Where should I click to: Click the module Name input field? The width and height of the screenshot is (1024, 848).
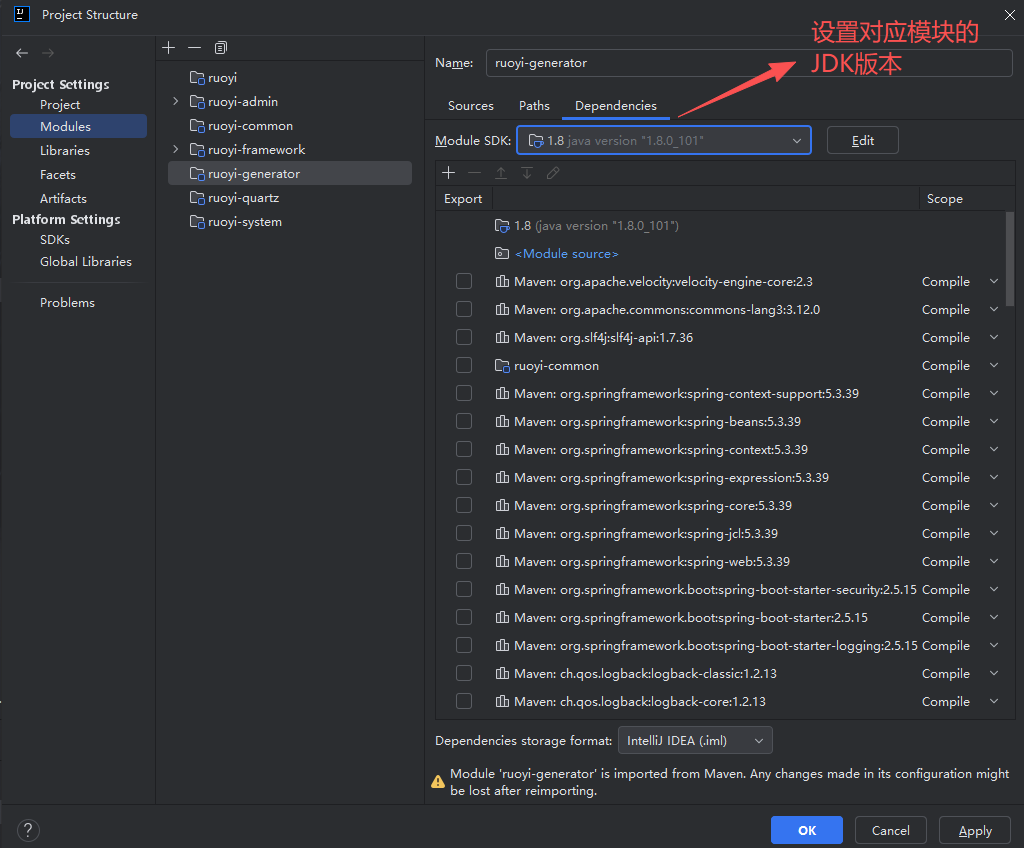coord(749,63)
